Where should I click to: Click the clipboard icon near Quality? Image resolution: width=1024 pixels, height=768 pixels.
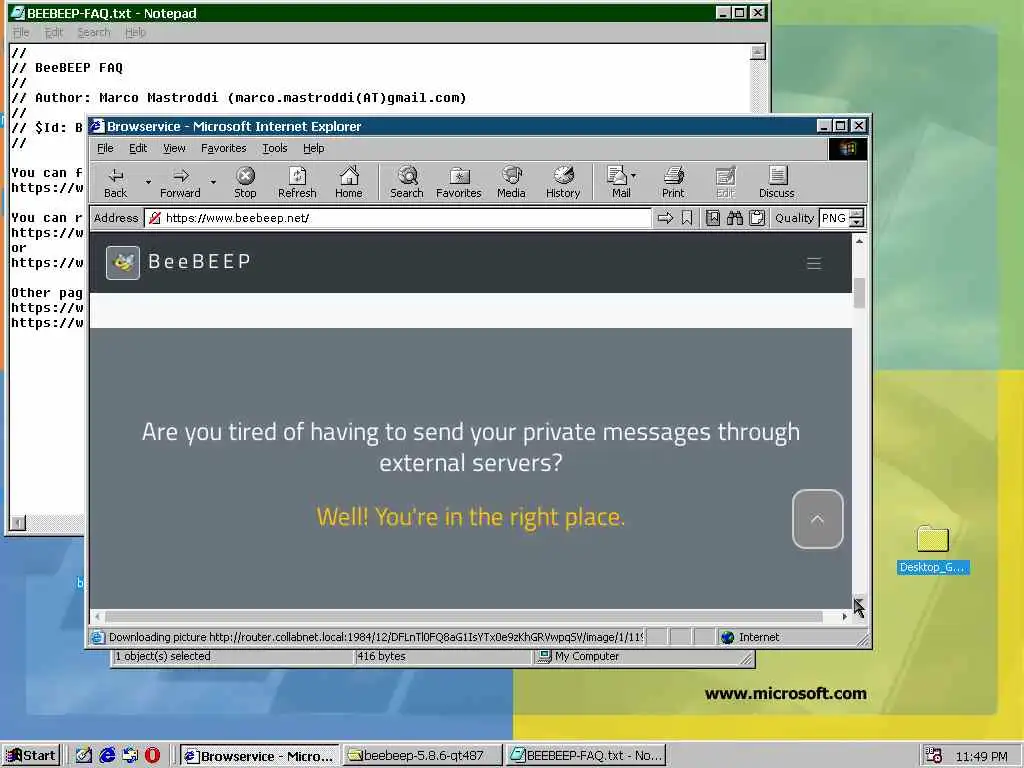[757, 218]
